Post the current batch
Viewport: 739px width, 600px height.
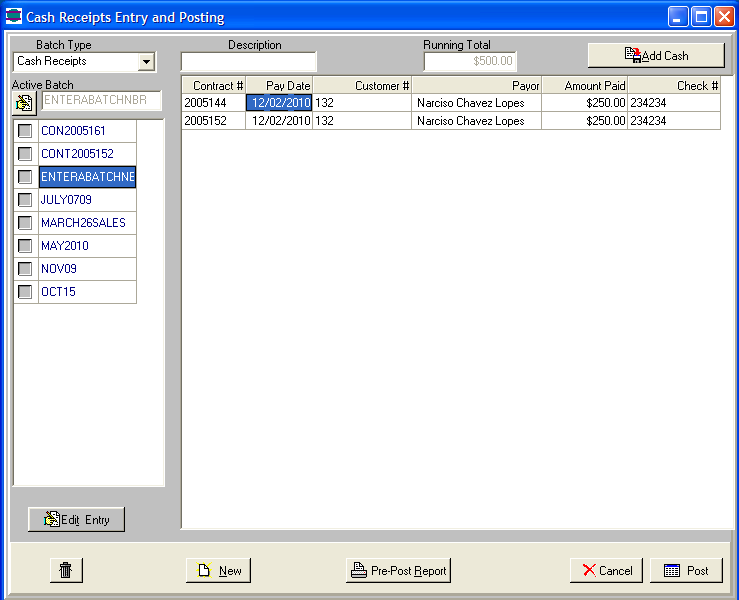[686, 570]
